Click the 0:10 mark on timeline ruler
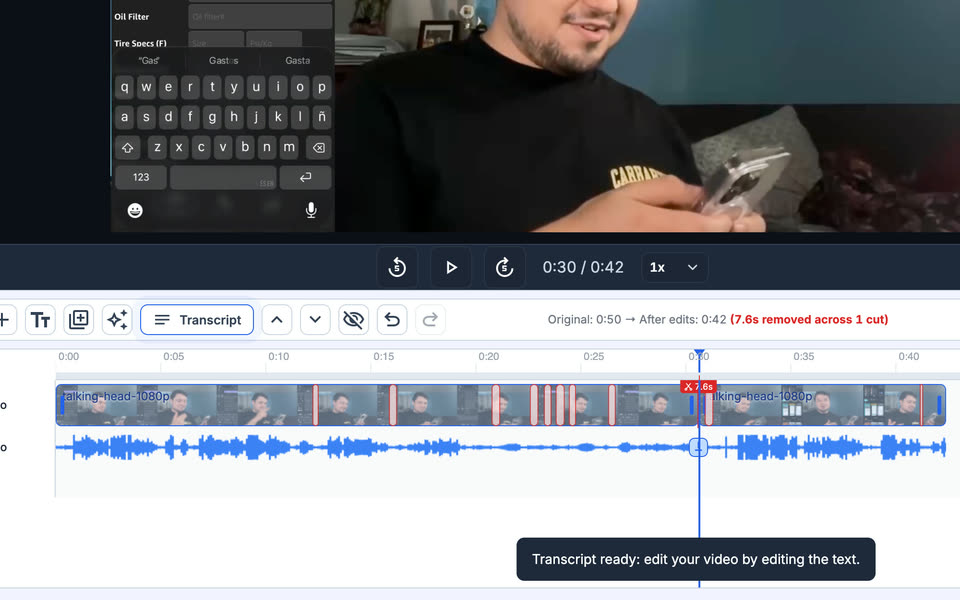Viewport: 960px width, 600px height. (x=279, y=356)
